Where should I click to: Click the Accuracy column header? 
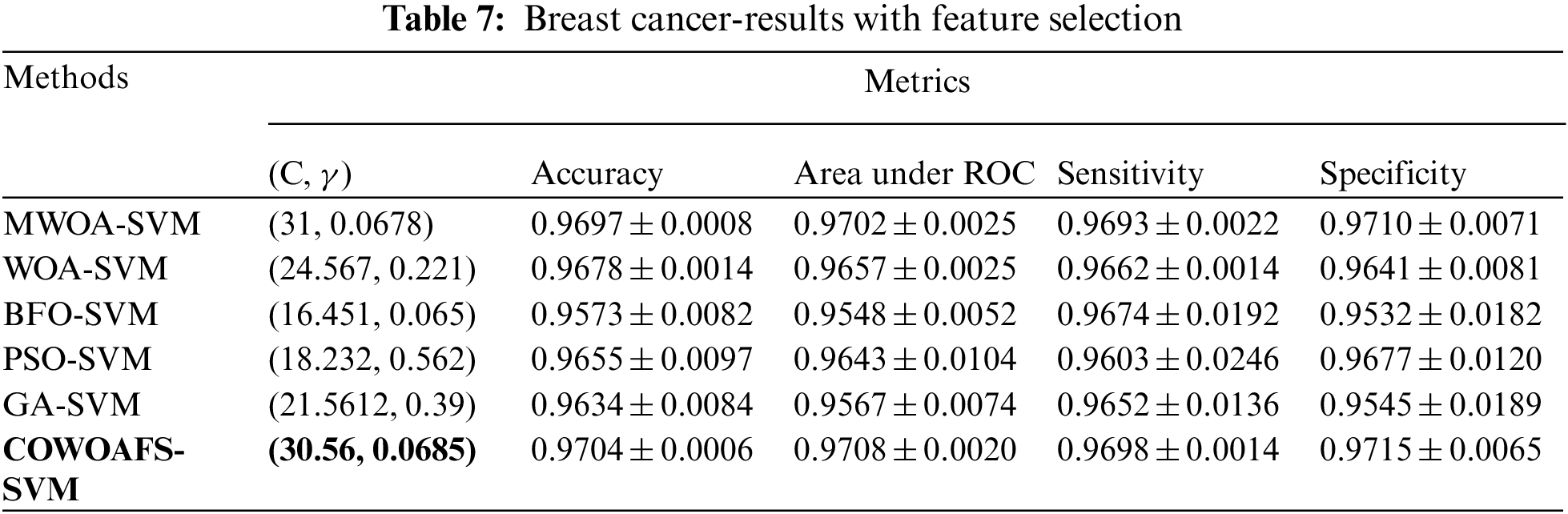[597, 175]
